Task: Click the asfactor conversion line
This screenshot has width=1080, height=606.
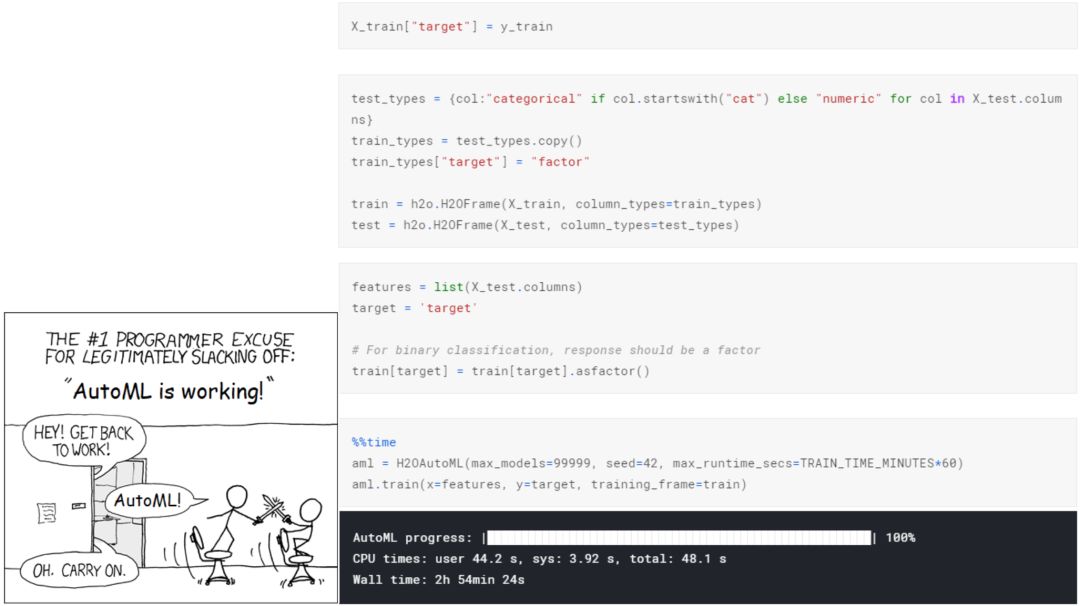Action: click(501, 371)
